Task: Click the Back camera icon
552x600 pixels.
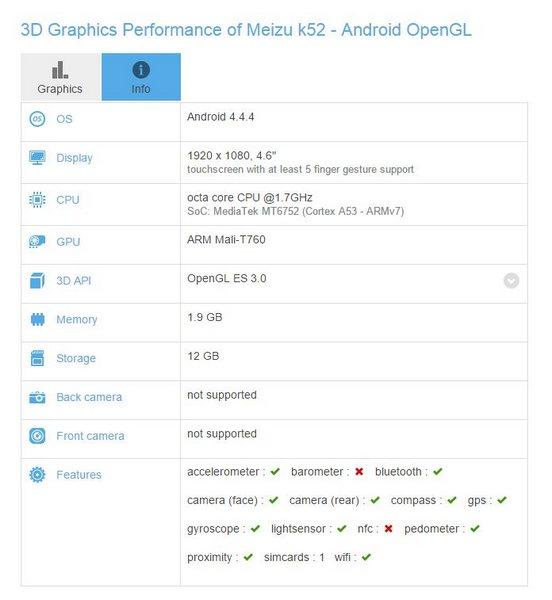Action: click(37, 397)
